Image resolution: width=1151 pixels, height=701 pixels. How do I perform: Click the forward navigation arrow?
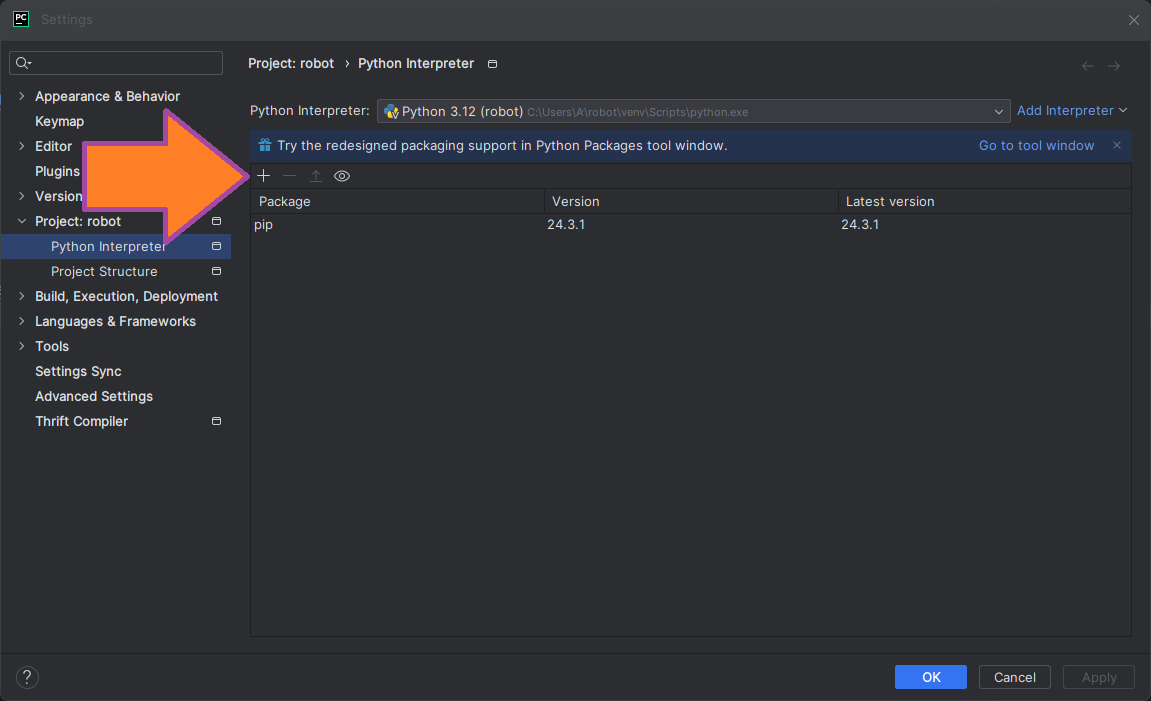pyautogui.click(x=1114, y=66)
